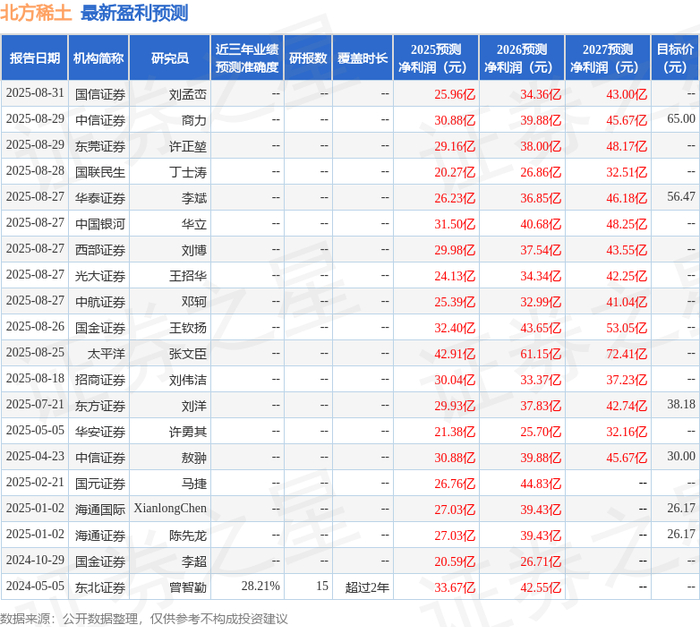The width and height of the screenshot is (700, 627).
Task: Click the 东方证券 institution cell
Action: click(x=100, y=405)
